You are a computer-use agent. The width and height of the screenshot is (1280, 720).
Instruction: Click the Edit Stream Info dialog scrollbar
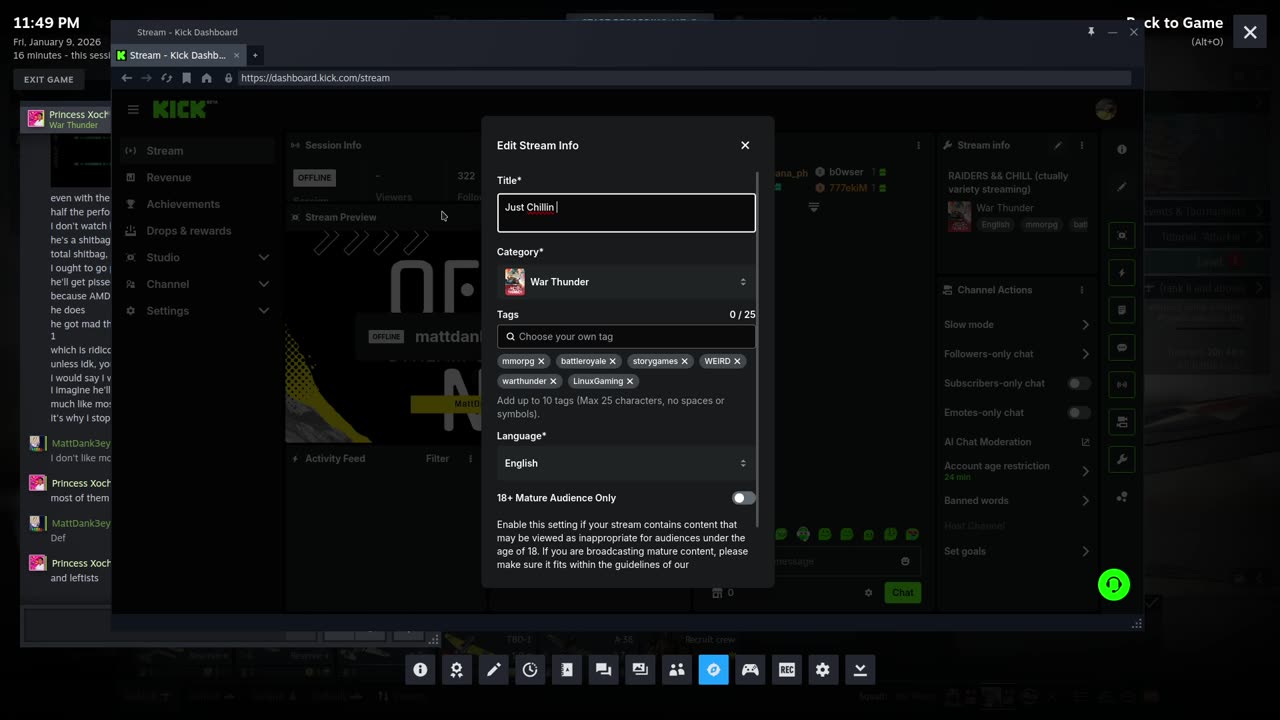click(x=758, y=350)
